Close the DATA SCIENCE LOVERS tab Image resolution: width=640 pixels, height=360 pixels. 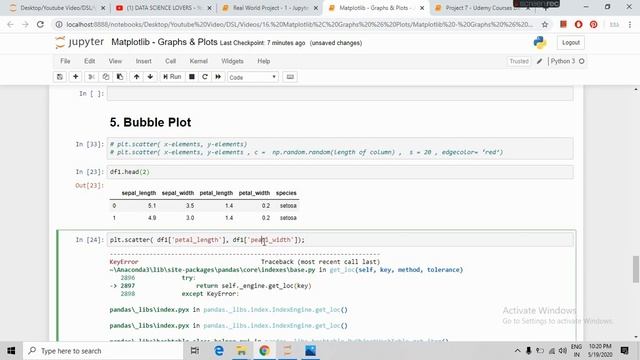coord(209,8)
